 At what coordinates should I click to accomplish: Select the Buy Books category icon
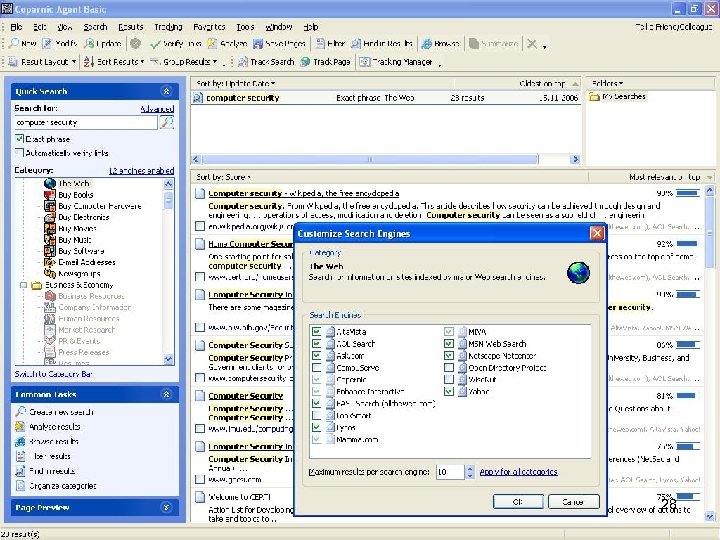pyautogui.click(x=49, y=194)
